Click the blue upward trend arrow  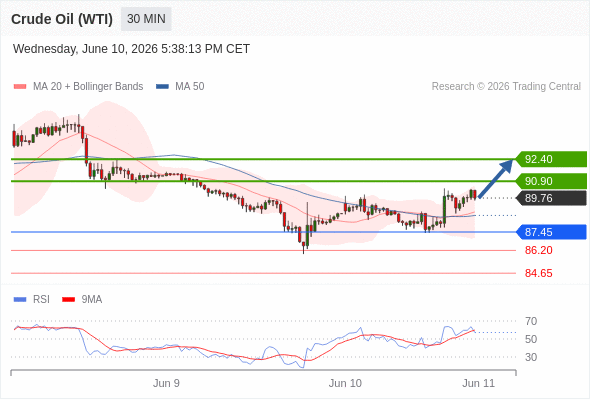[496, 178]
